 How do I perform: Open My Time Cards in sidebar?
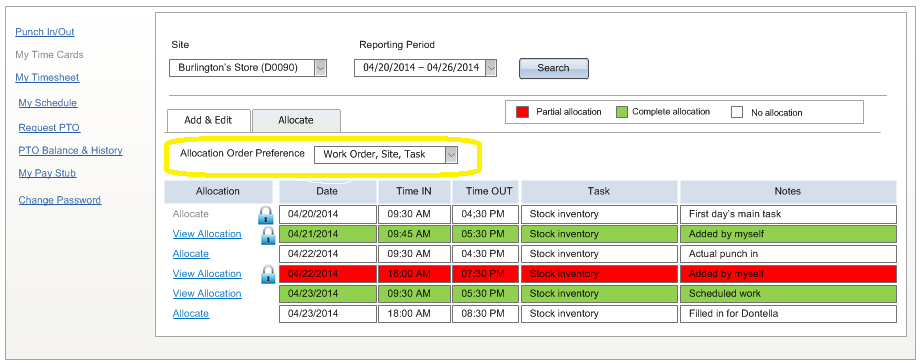(49, 55)
